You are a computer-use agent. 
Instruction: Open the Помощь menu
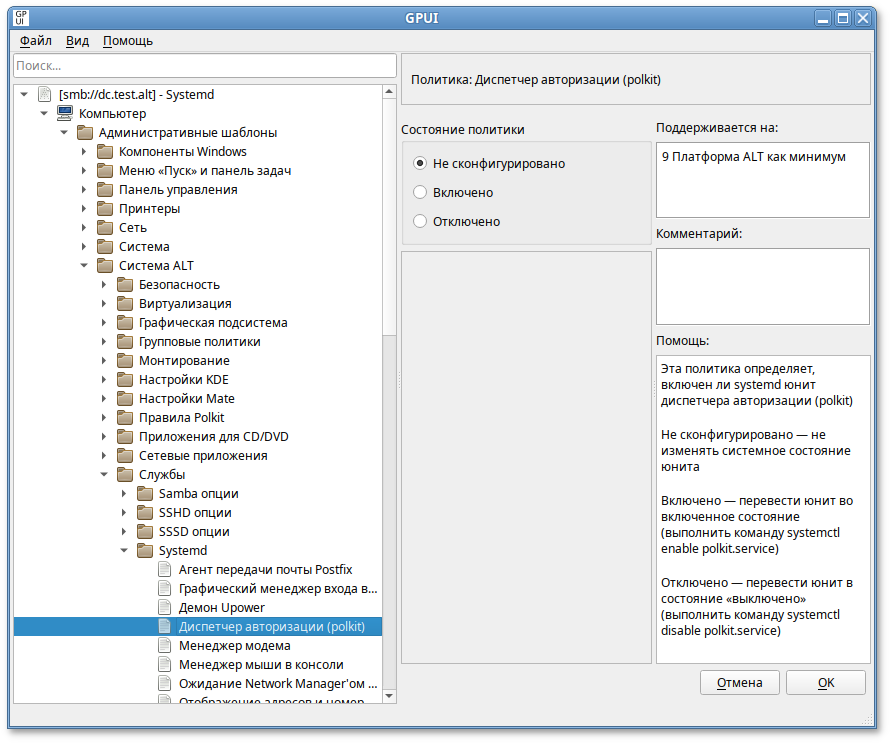coord(128,41)
